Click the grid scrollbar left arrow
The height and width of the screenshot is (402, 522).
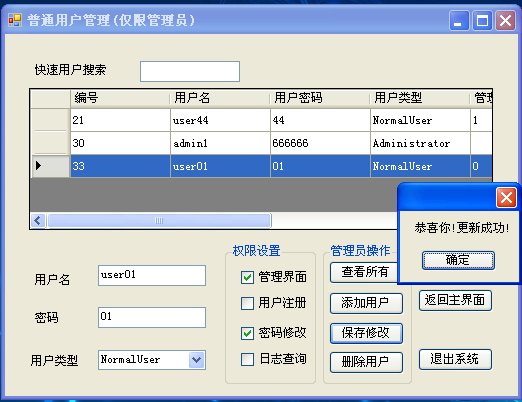38,220
